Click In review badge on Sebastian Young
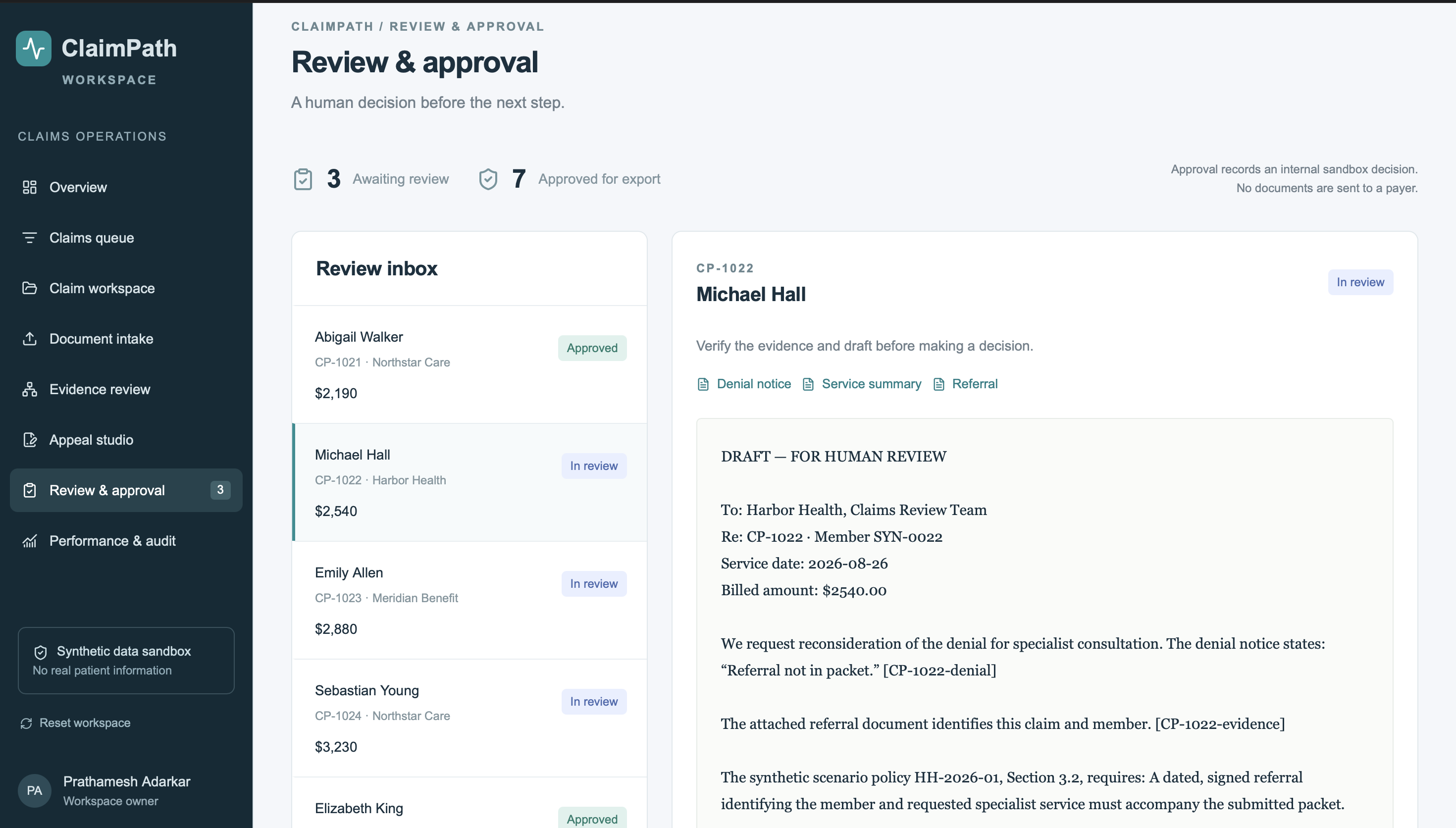 (594, 702)
